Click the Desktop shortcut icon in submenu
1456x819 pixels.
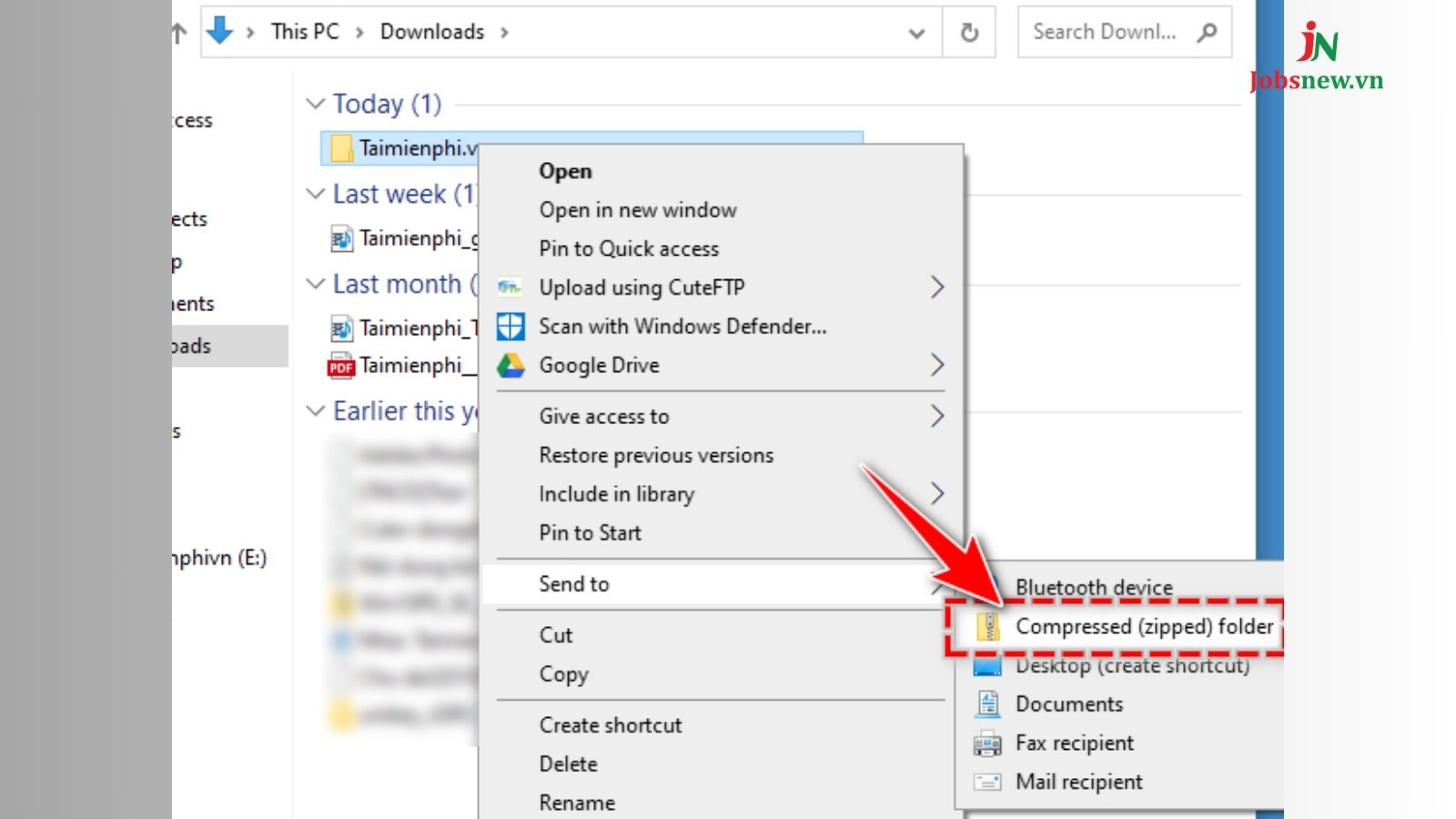(x=987, y=667)
